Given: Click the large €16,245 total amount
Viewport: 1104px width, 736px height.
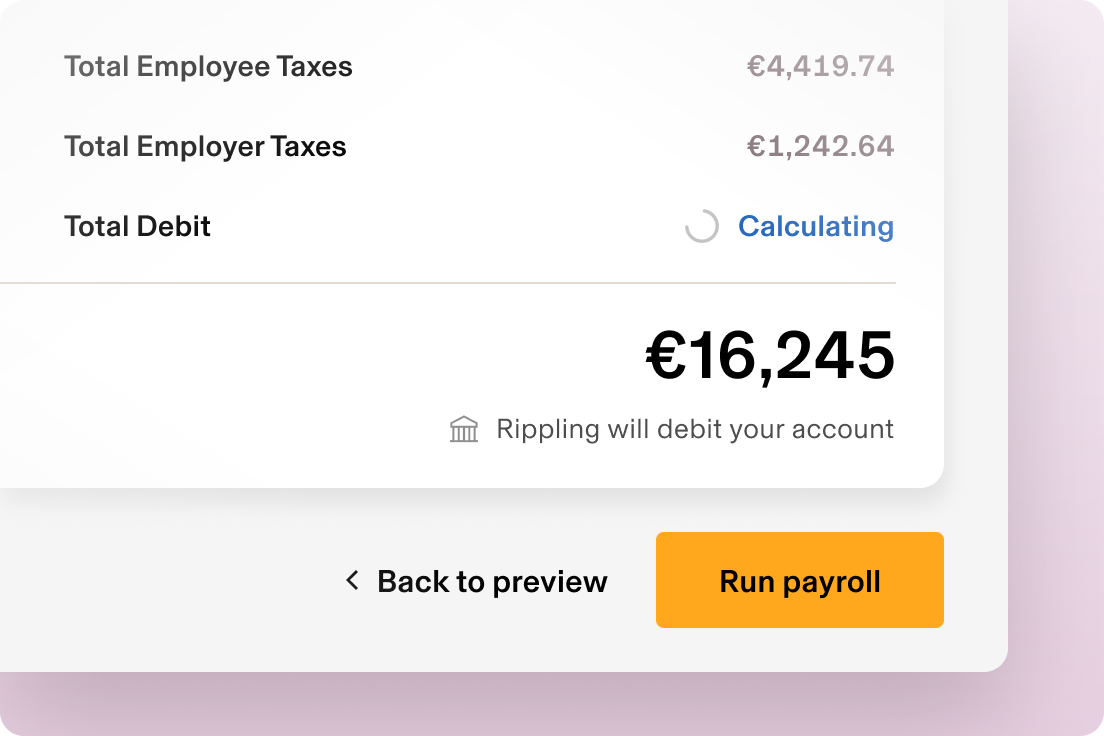Looking at the screenshot, I should click(770, 356).
